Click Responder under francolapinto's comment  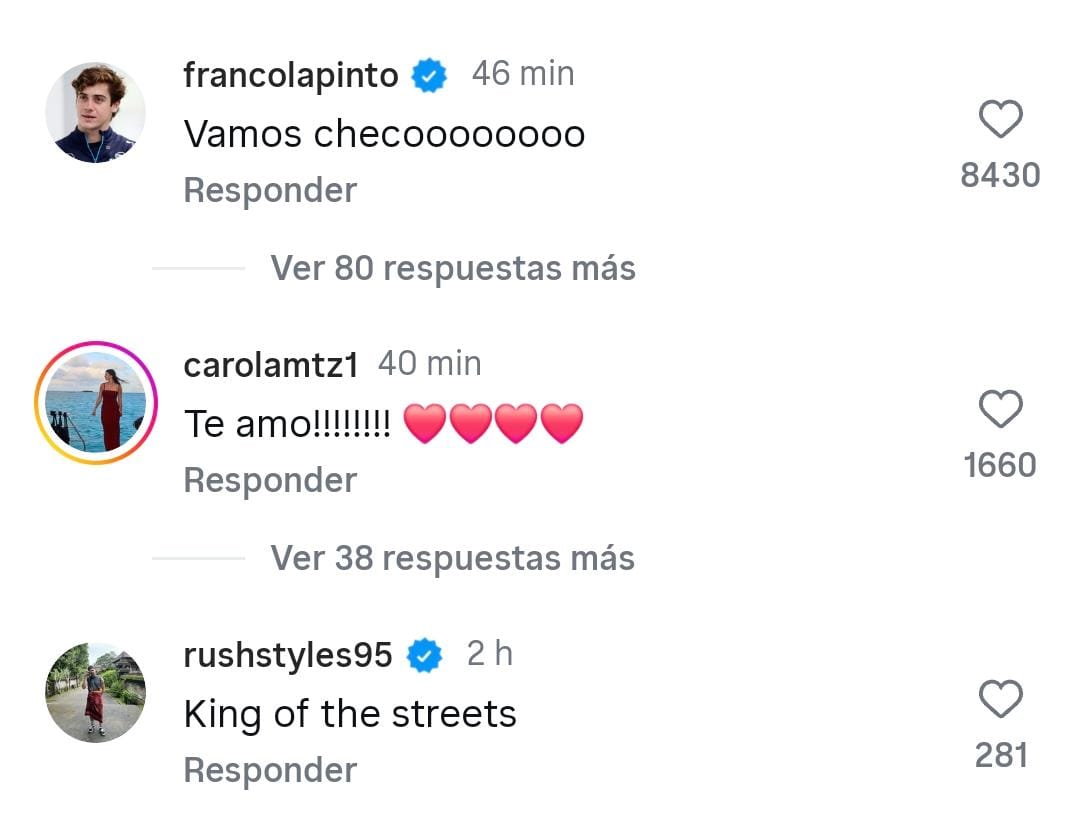269,189
